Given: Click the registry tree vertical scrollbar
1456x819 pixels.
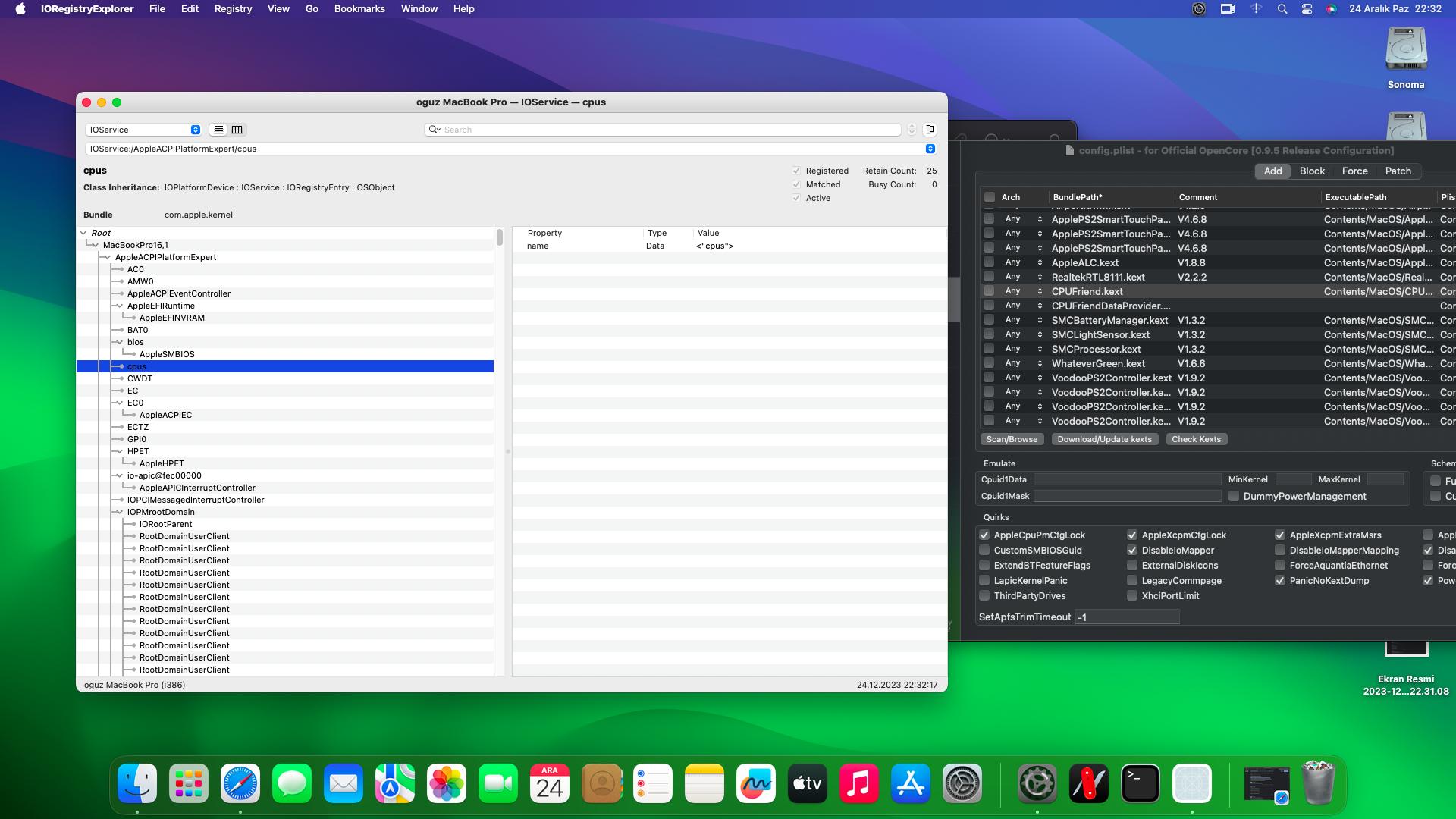Looking at the screenshot, I should (x=500, y=237).
